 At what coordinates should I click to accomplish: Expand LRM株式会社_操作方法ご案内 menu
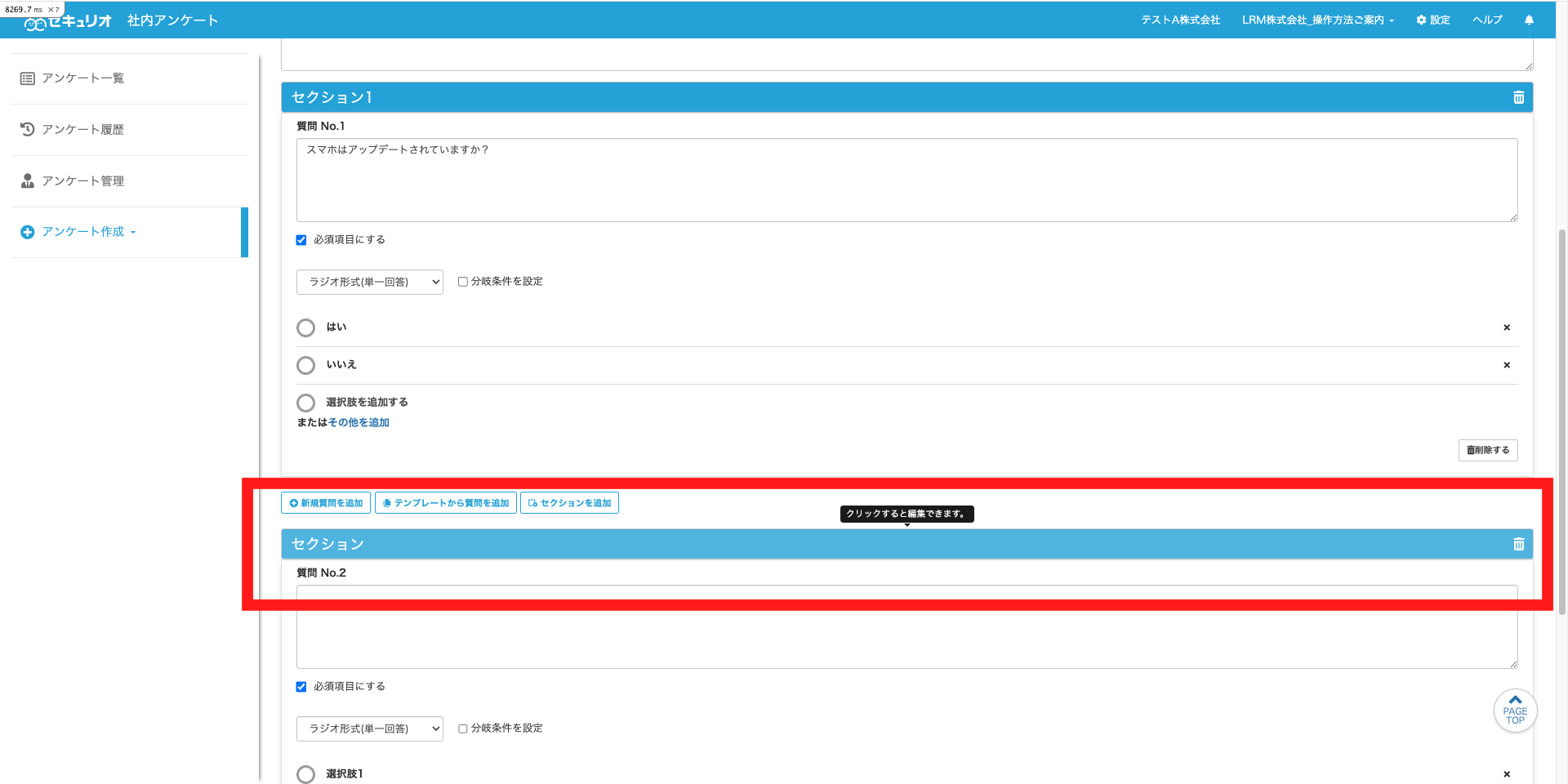pos(1317,20)
